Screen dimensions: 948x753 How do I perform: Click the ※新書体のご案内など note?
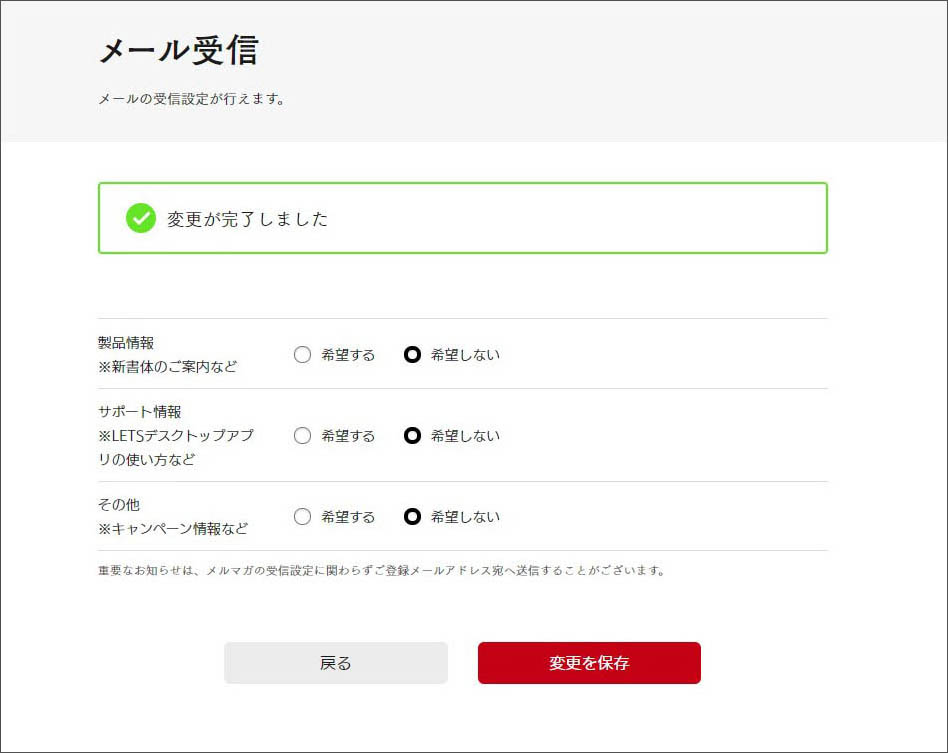167,367
